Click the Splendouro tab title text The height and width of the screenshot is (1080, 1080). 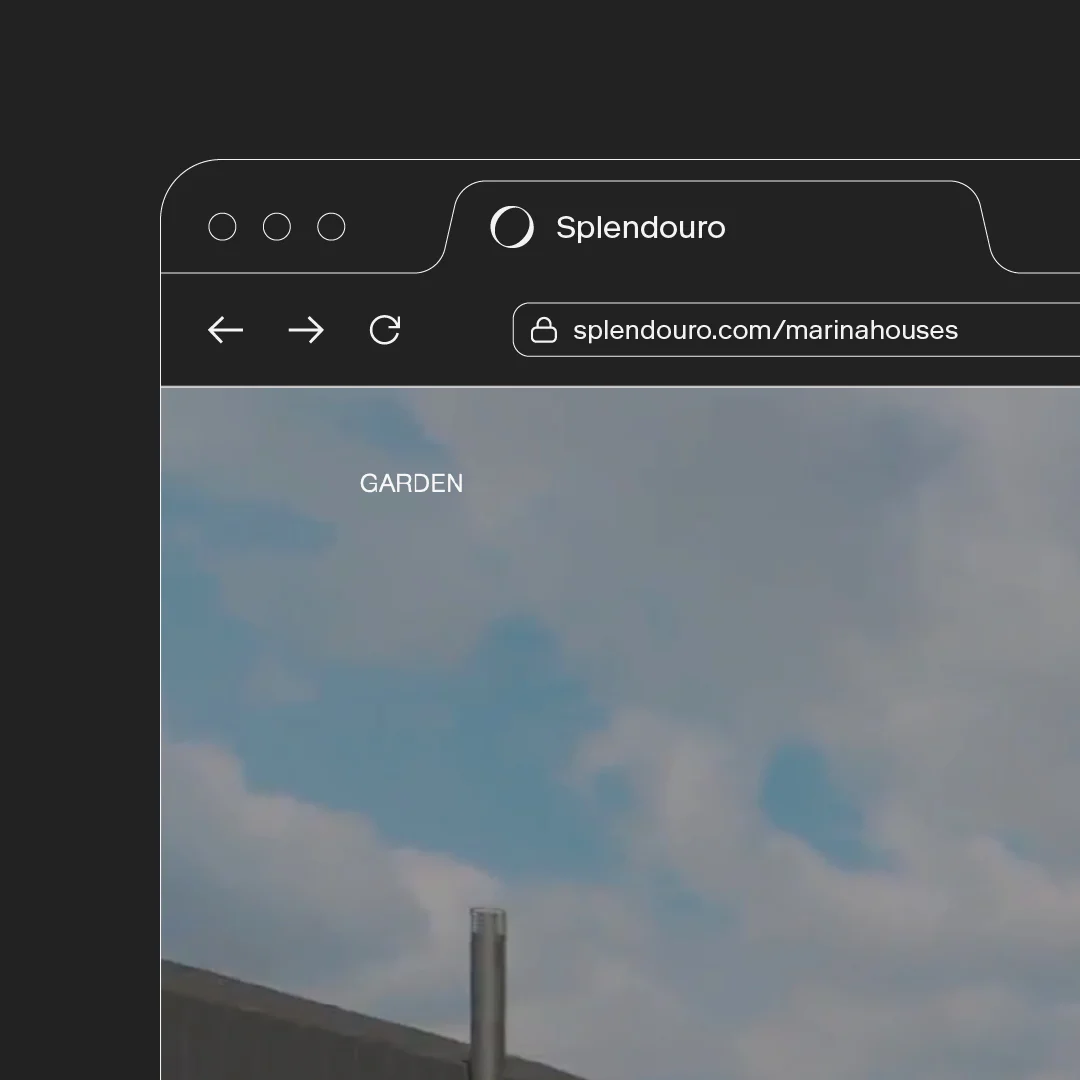pos(640,227)
